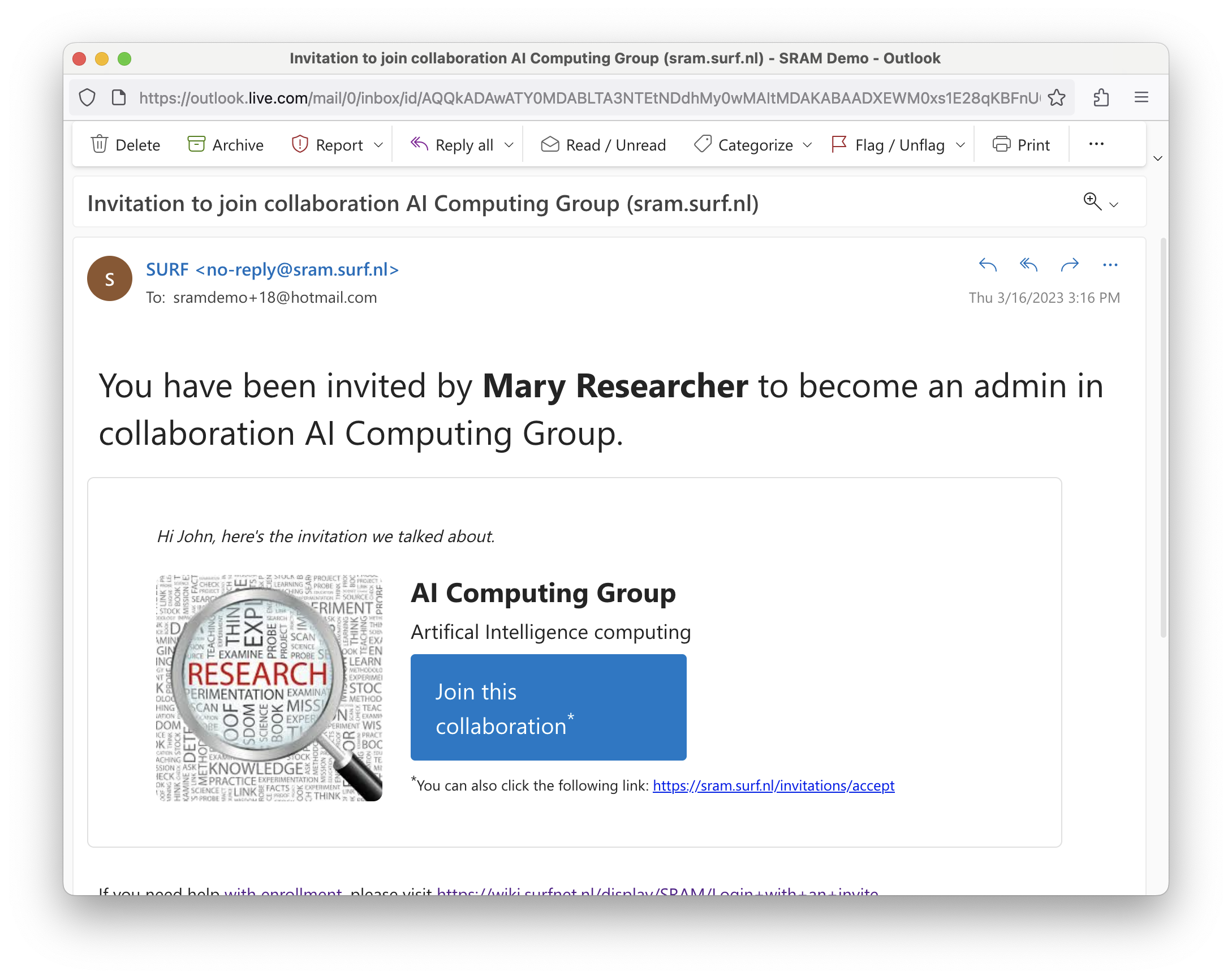The height and width of the screenshot is (979, 1232).
Task: Click the Hi John invitation message text
Action: tap(326, 536)
